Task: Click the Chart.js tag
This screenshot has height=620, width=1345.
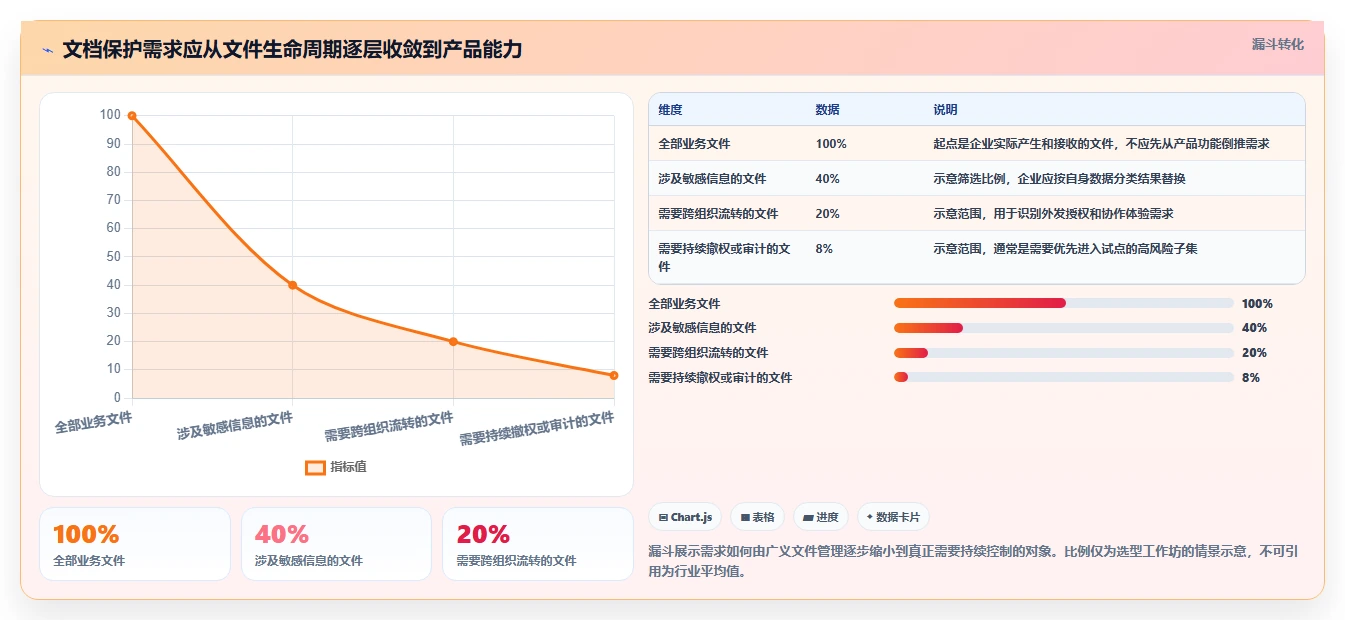Action: [x=685, y=517]
